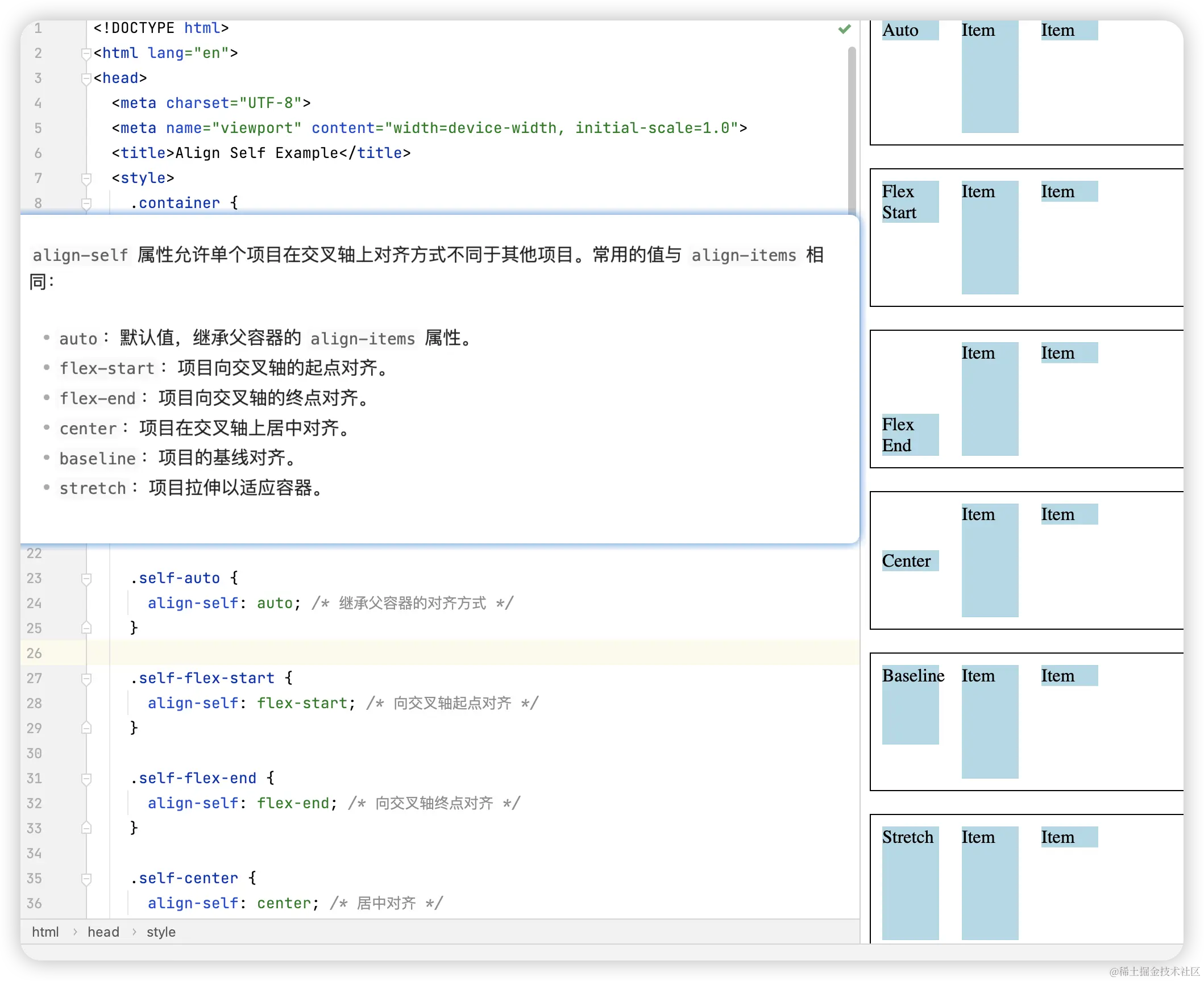Fold the .self-flex-start rule block
Image resolution: width=1204 pixels, height=981 pixels.
click(x=86, y=679)
